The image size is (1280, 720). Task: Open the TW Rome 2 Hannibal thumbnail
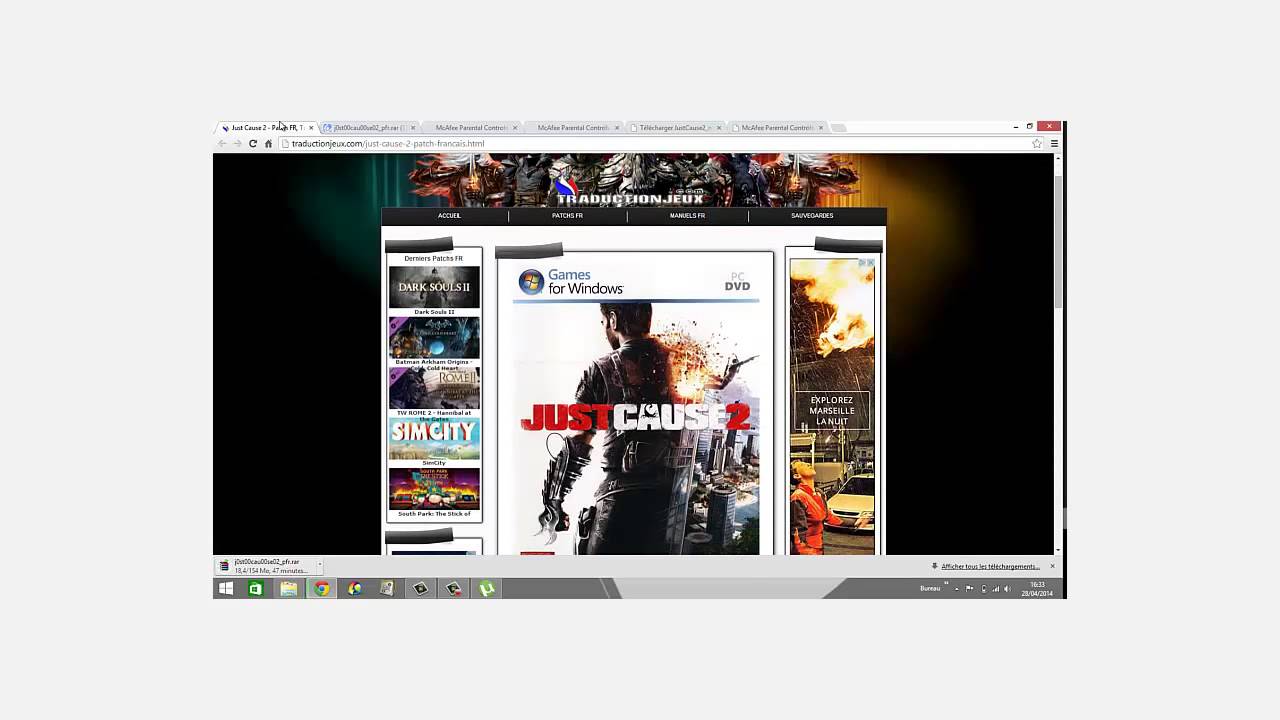click(x=434, y=388)
